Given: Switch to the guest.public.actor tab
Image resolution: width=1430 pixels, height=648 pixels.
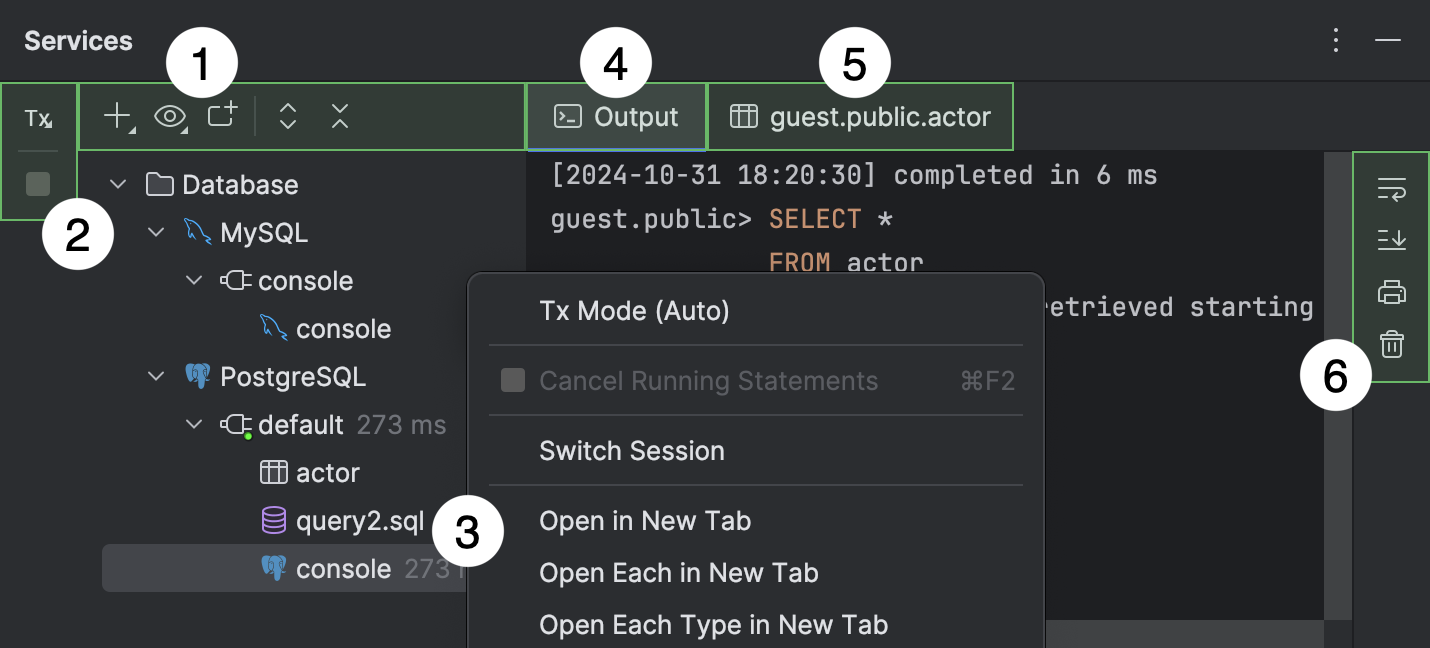Looking at the screenshot, I should tap(860, 117).
